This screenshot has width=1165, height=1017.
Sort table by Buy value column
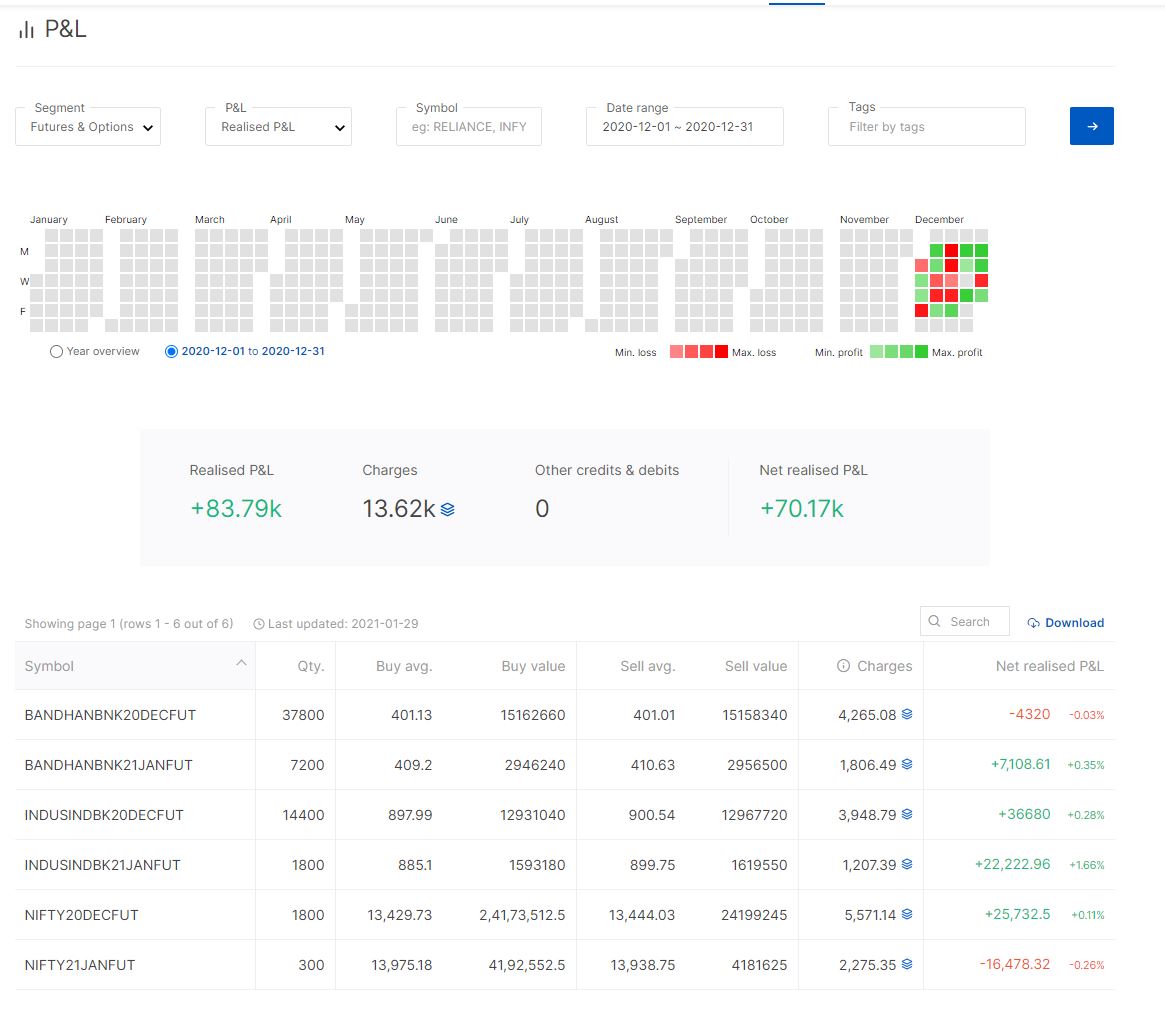pyautogui.click(x=533, y=666)
